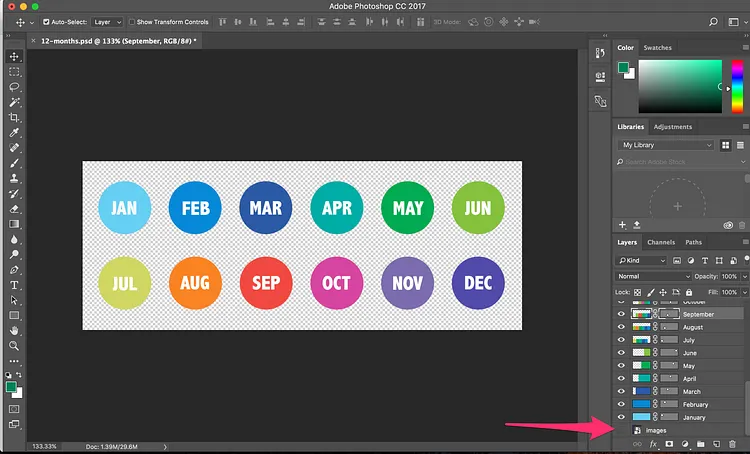Pick a hue on the spectrum slider

(737, 87)
